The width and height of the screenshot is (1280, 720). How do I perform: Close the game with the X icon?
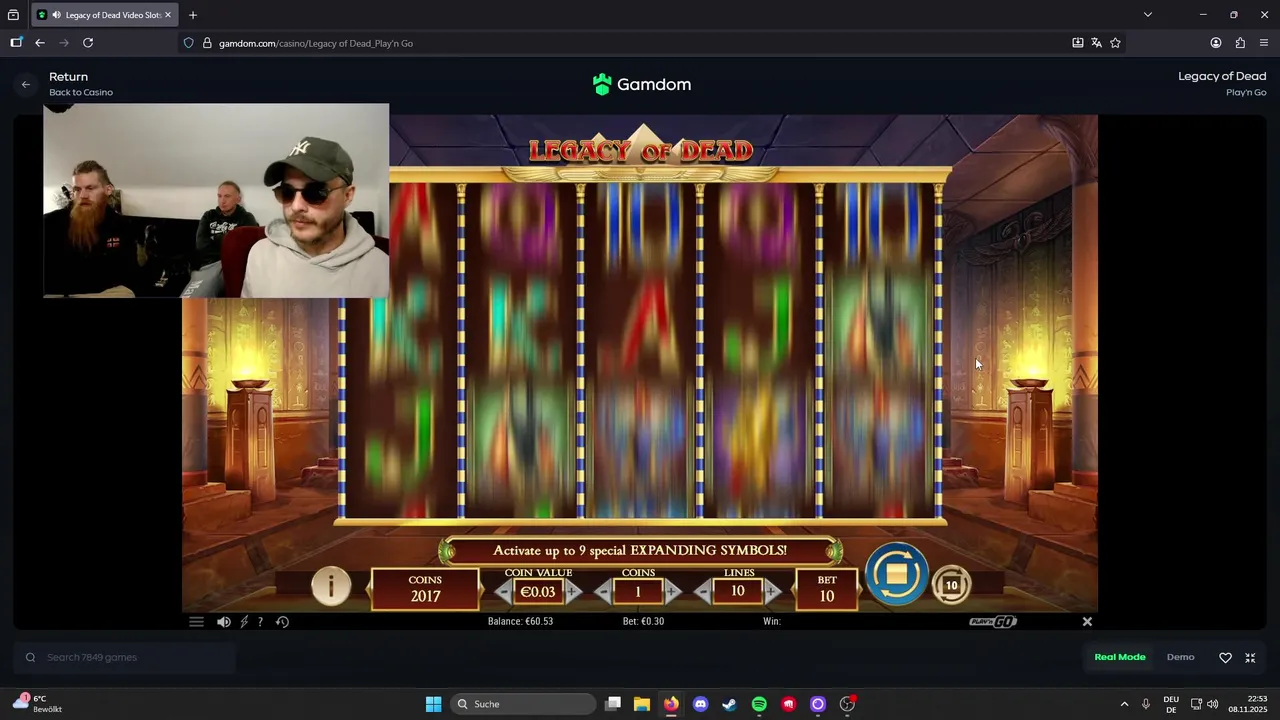pos(1087,621)
